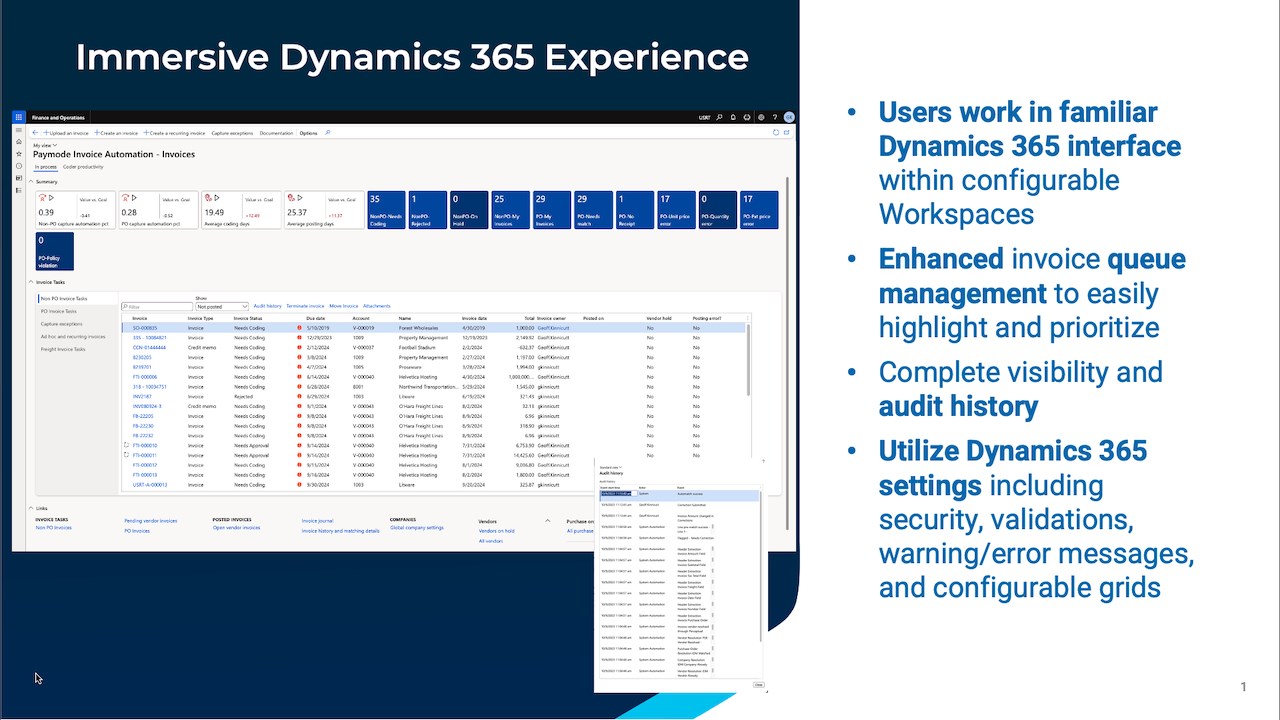Go to Home in the sidebar
The width and height of the screenshot is (1280, 720).
click(19, 142)
